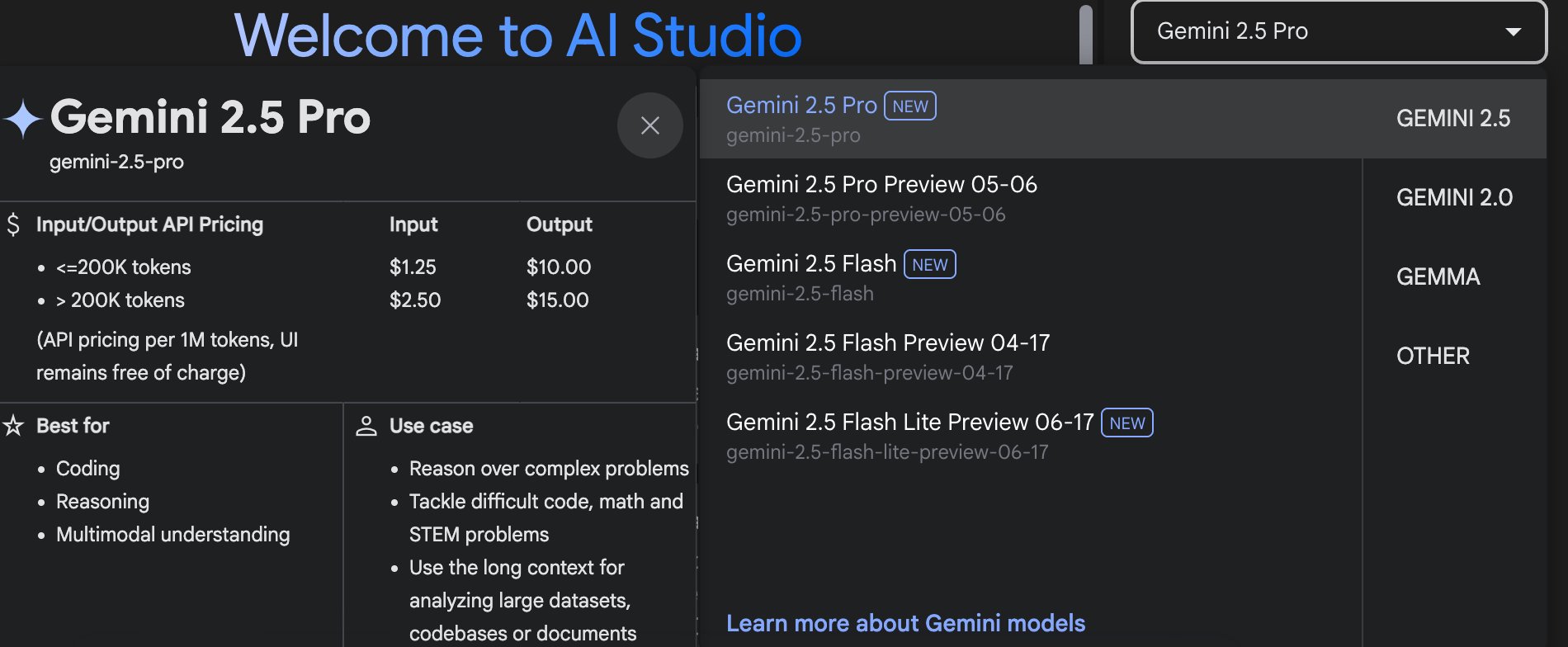Click the Gemini sparkle icon beside model title
Screen dimensions: 1568x647
point(23,119)
